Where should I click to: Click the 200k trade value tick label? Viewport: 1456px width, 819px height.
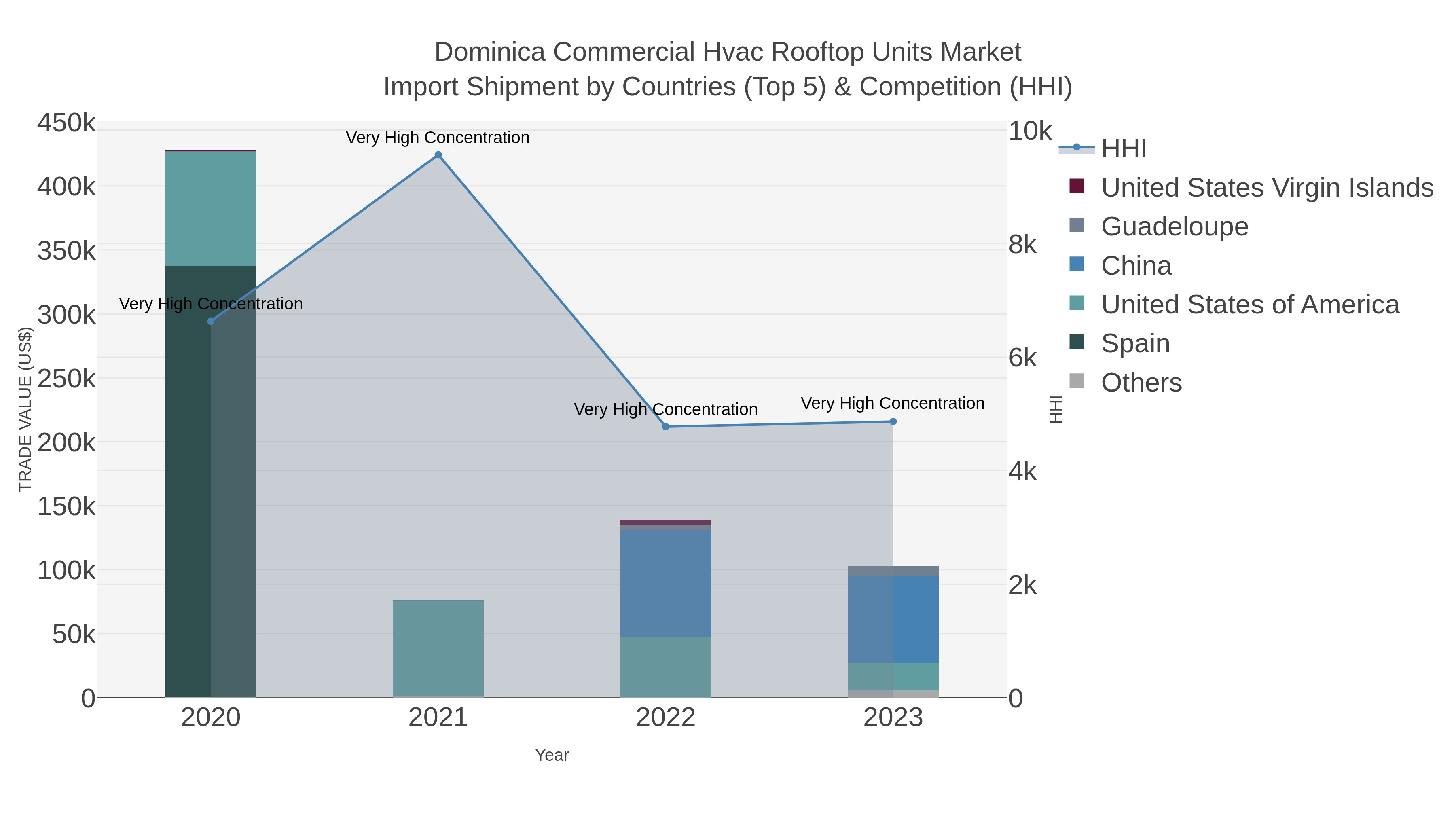(x=67, y=442)
